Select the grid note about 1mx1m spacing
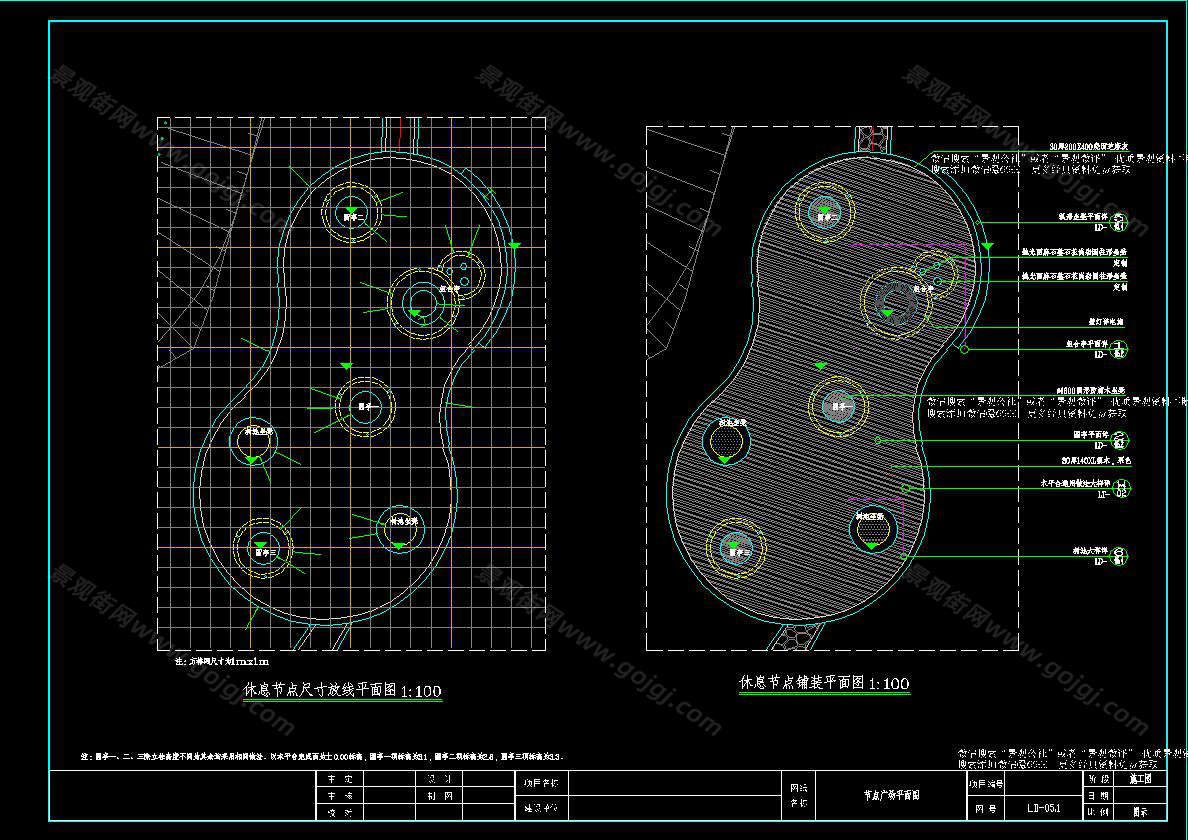The image size is (1188, 840). click(x=222, y=662)
